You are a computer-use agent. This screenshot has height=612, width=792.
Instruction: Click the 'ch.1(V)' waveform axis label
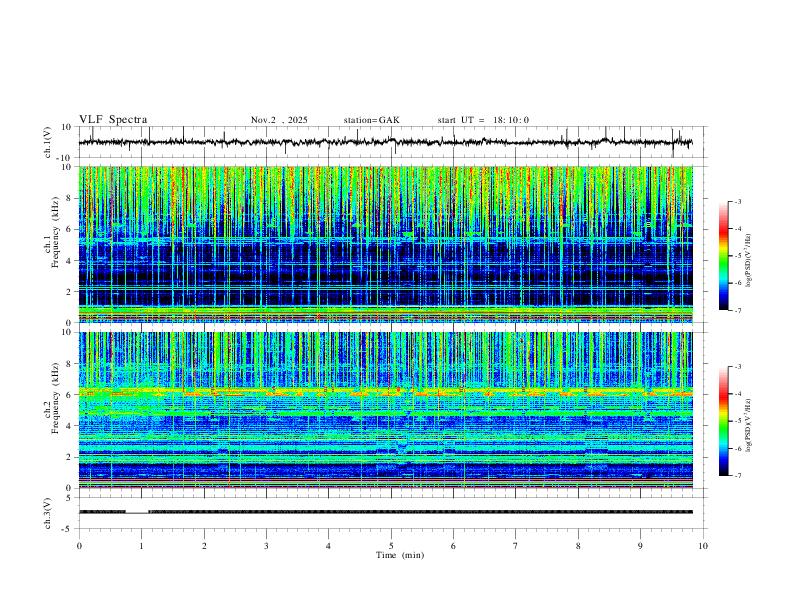(x=48, y=142)
